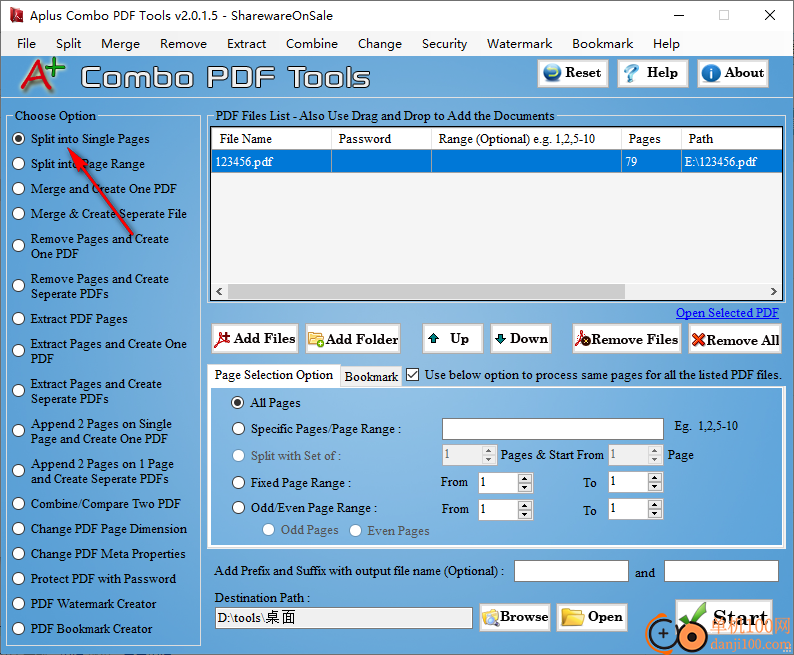Click the Destination Path field
794x655 pixels.
pyautogui.click(x=343, y=618)
